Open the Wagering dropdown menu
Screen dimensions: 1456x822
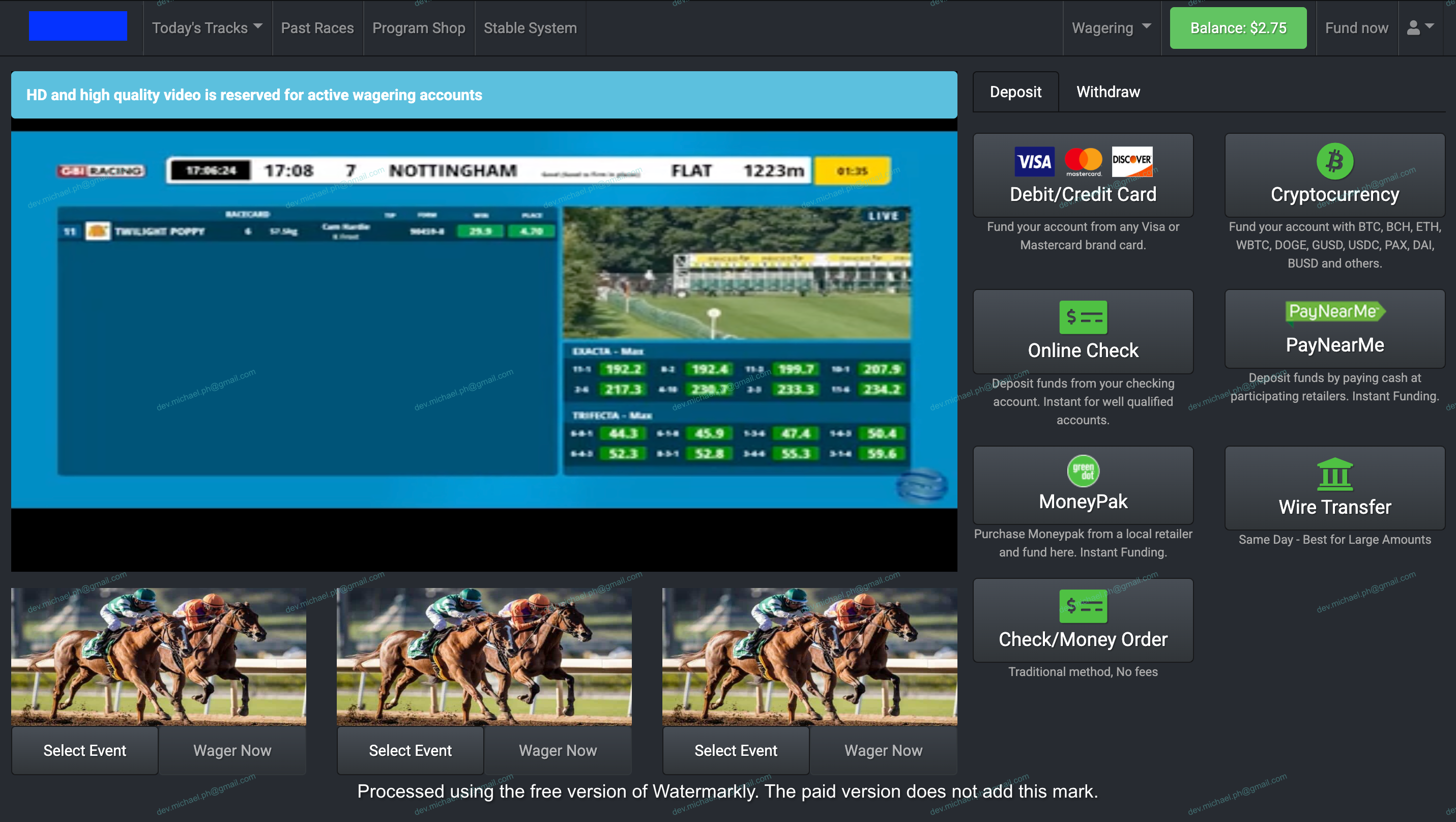point(1111,27)
